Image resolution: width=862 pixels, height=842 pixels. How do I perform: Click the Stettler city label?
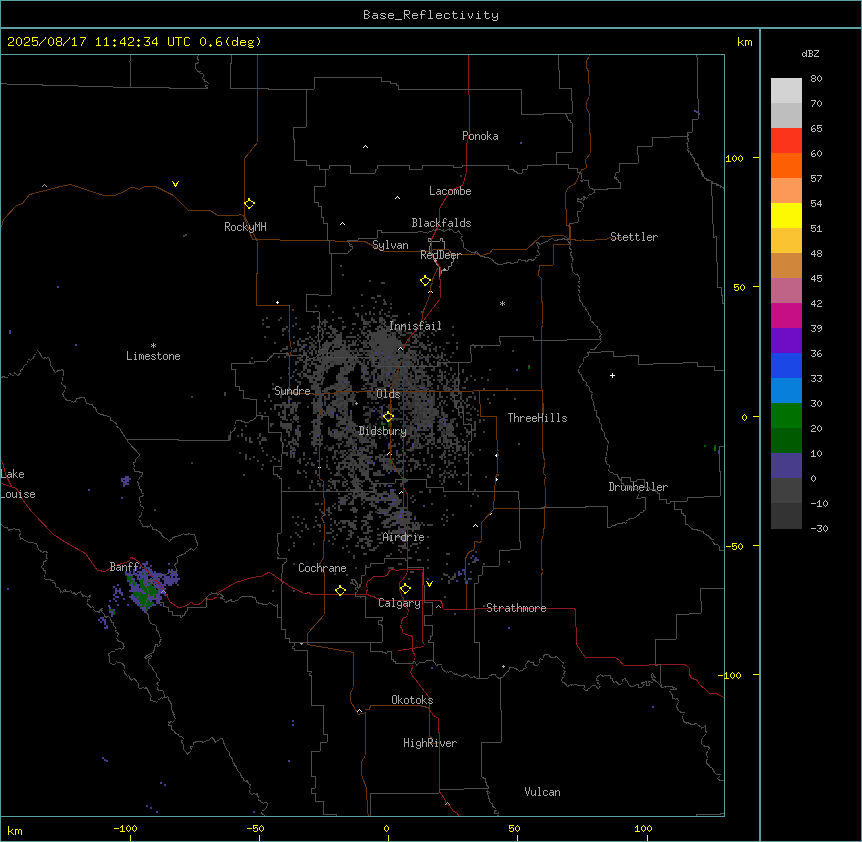coord(634,237)
